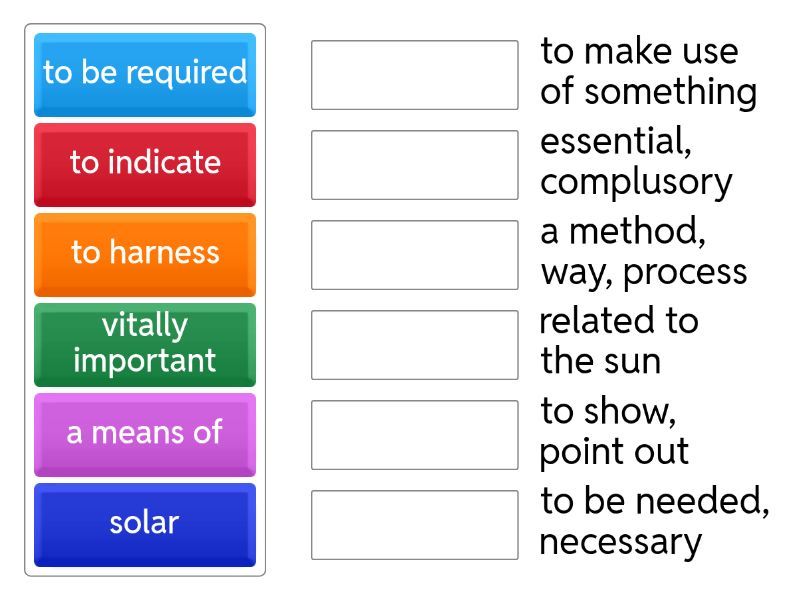Pick the red 'to indicate' tile
800x600 pixels.
coord(145,164)
